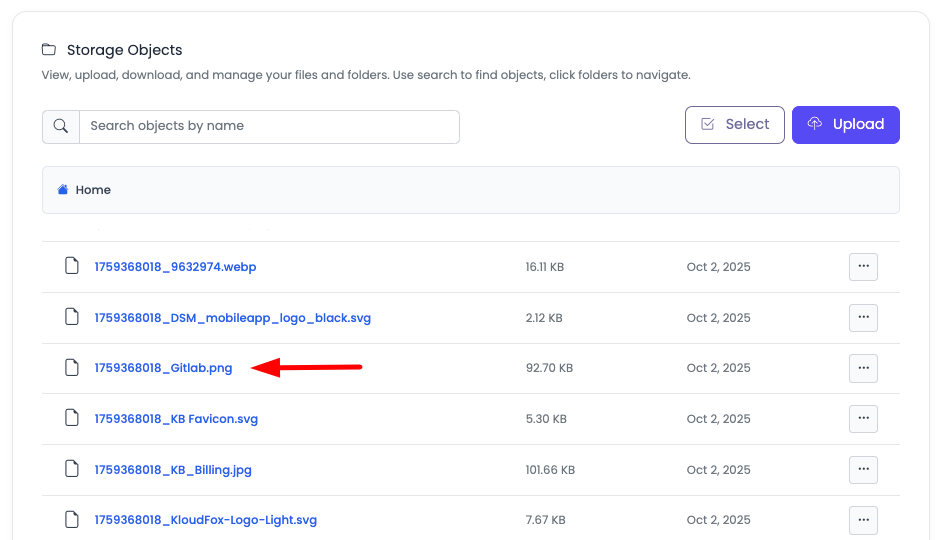Click file icon beside 1759368018_9632974.webp
This screenshot has height=540, width=944.
click(71, 266)
